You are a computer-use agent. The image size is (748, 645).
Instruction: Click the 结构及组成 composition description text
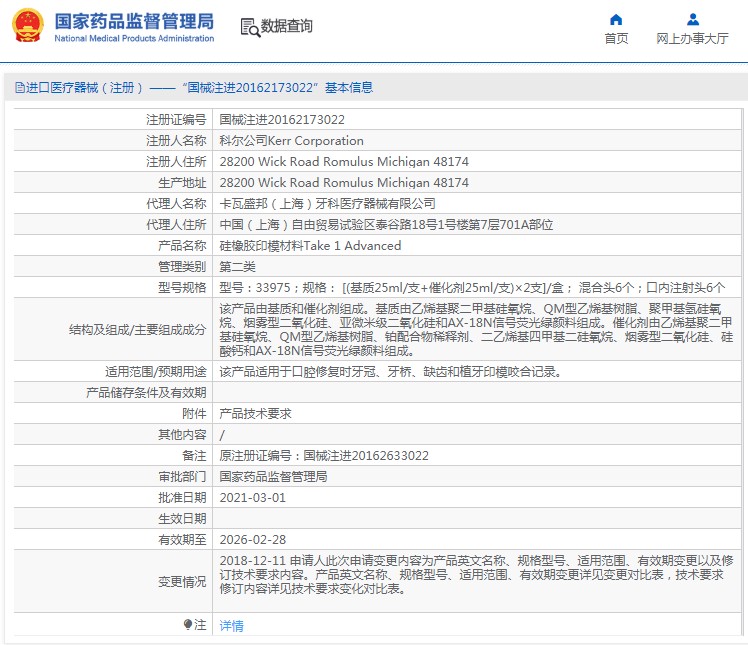(x=476, y=330)
